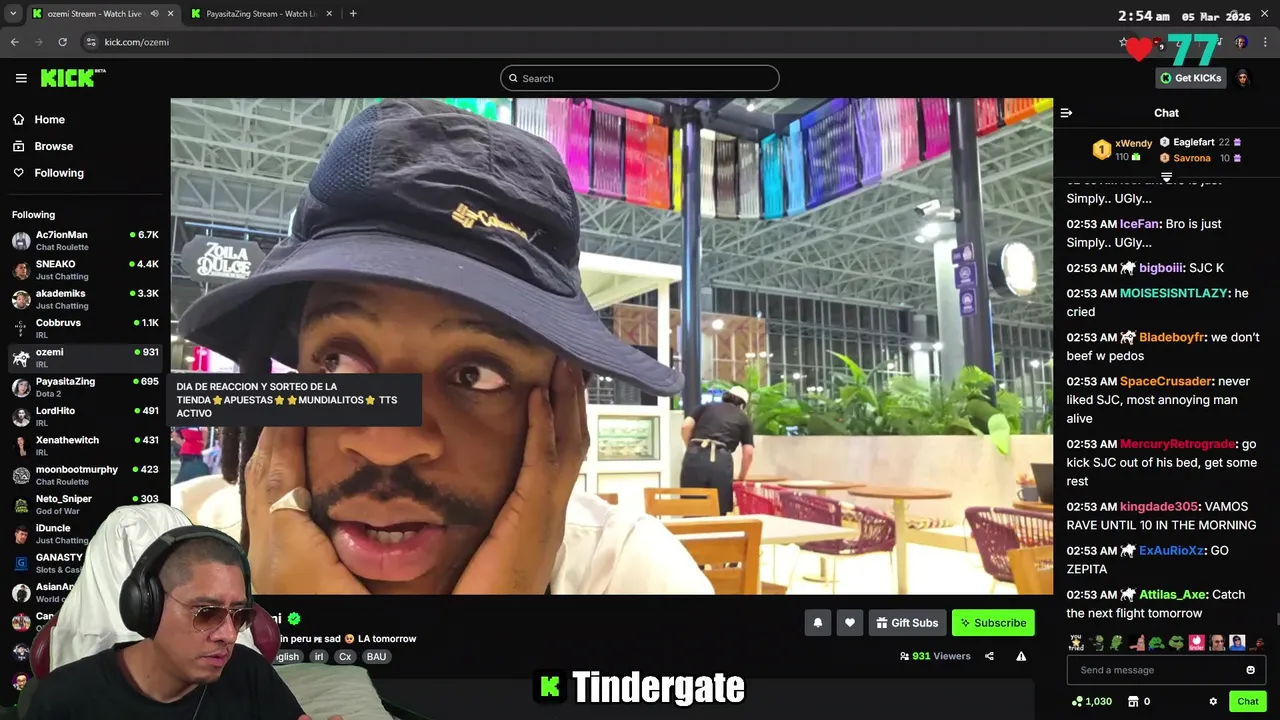Click SNEAKO's avatar thumbnail

(21, 270)
